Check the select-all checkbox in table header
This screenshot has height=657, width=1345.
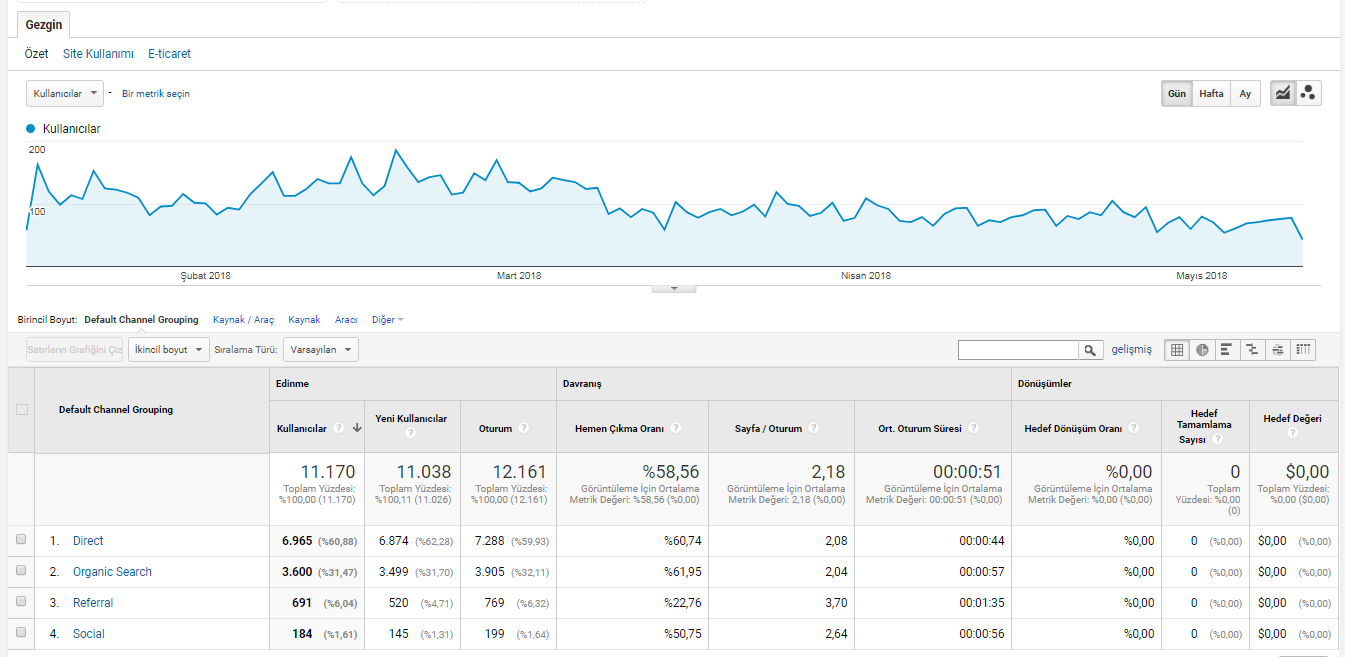(x=21, y=409)
